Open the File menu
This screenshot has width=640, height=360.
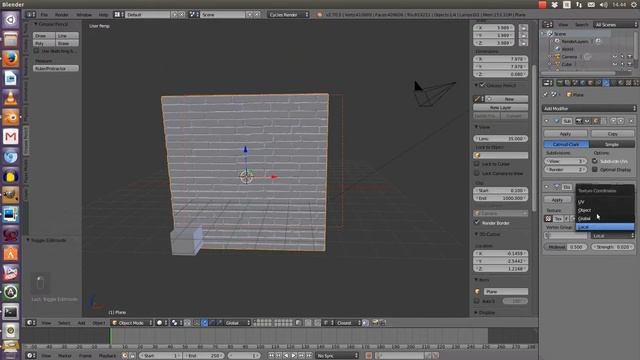tap(44, 14)
